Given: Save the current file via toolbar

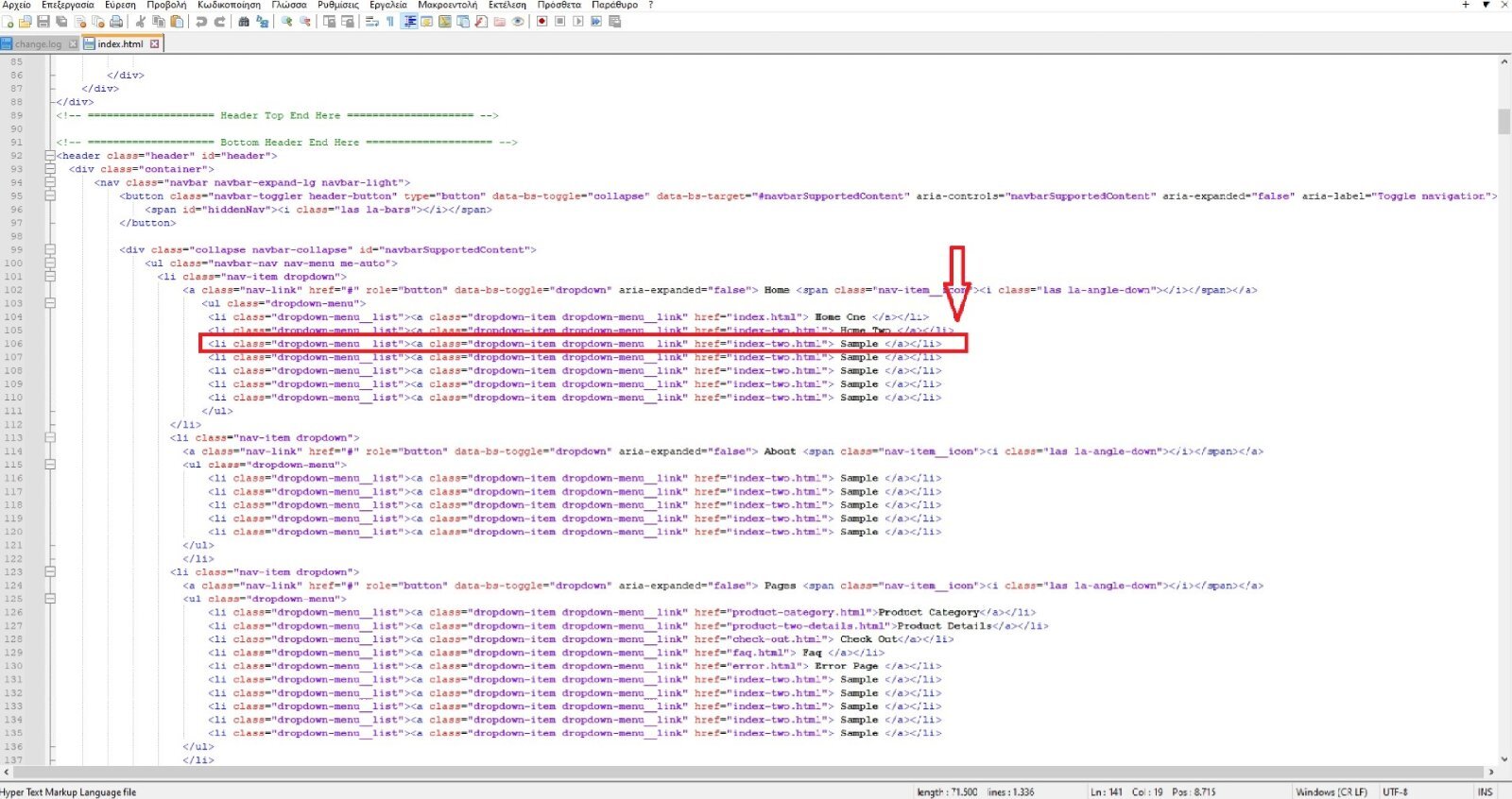Looking at the screenshot, I should [43, 21].
